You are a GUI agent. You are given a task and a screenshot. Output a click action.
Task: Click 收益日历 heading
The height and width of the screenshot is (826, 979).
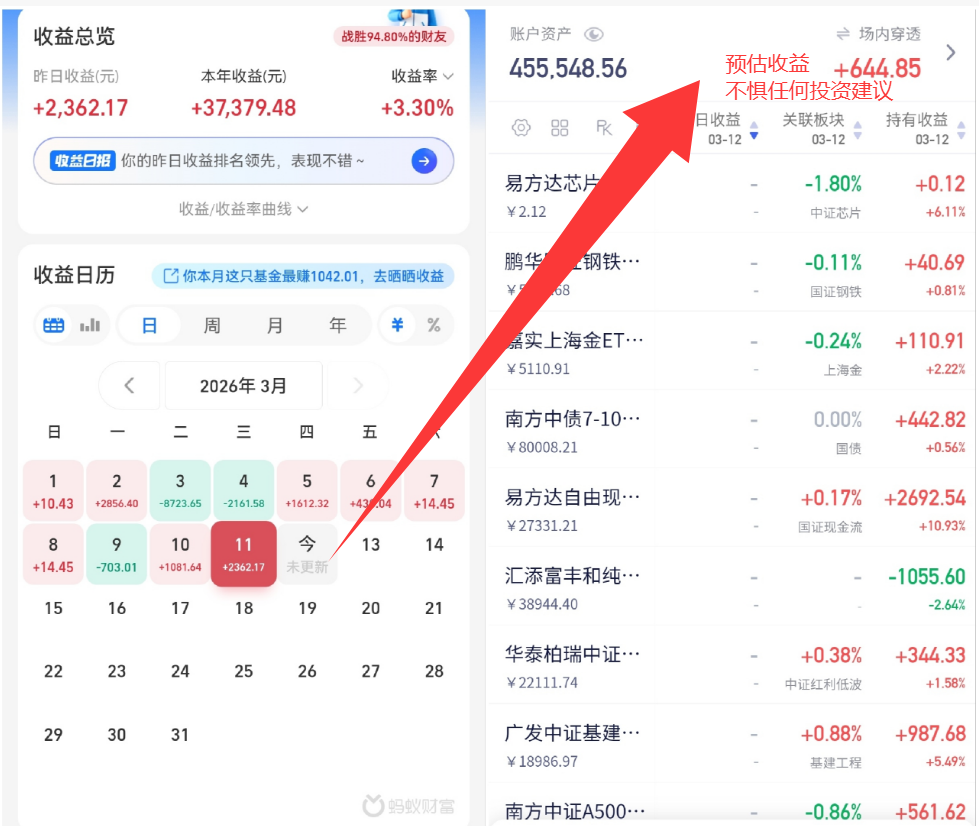tap(74, 275)
